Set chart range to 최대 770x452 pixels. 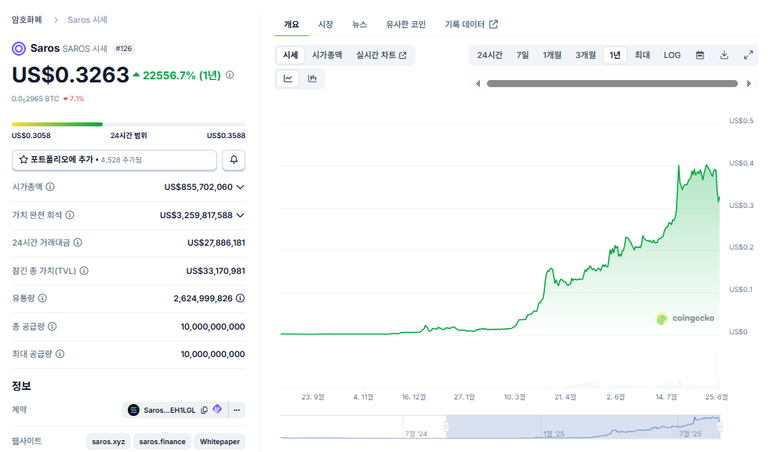pos(642,55)
